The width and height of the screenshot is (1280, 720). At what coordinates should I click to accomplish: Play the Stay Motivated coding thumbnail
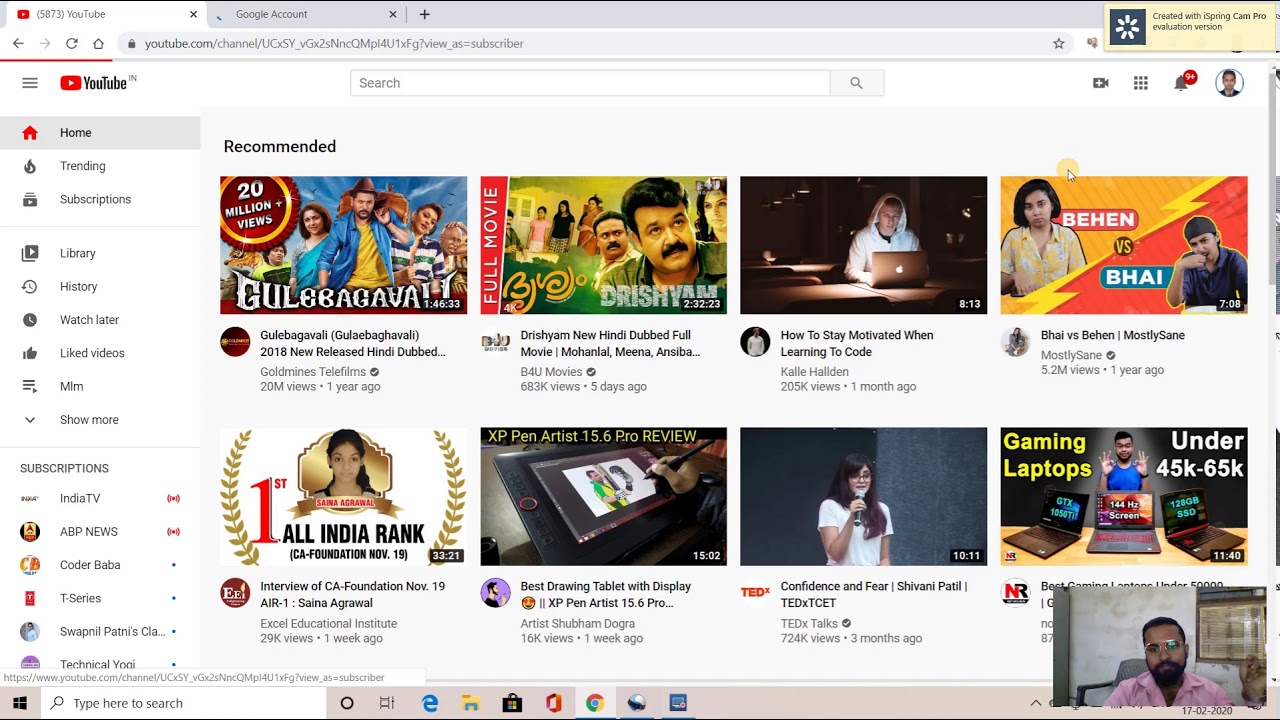point(863,245)
